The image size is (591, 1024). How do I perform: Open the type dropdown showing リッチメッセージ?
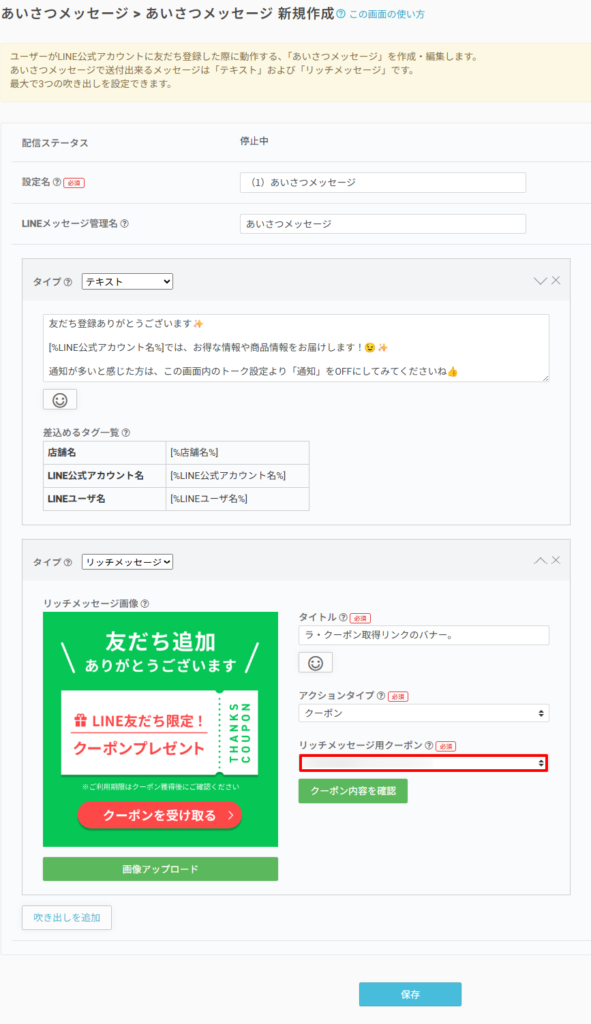(x=127, y=562)
